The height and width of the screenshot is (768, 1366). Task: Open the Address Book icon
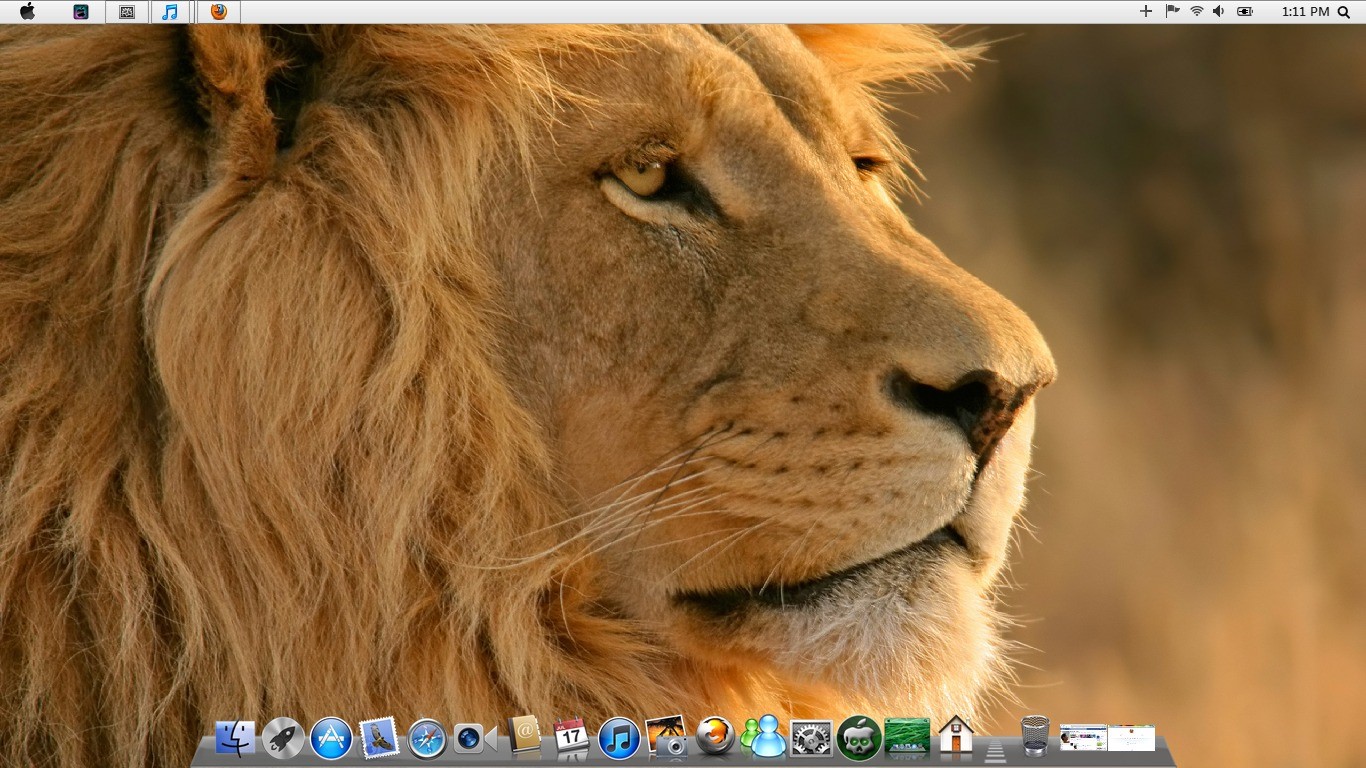click(x=523, y=736)
